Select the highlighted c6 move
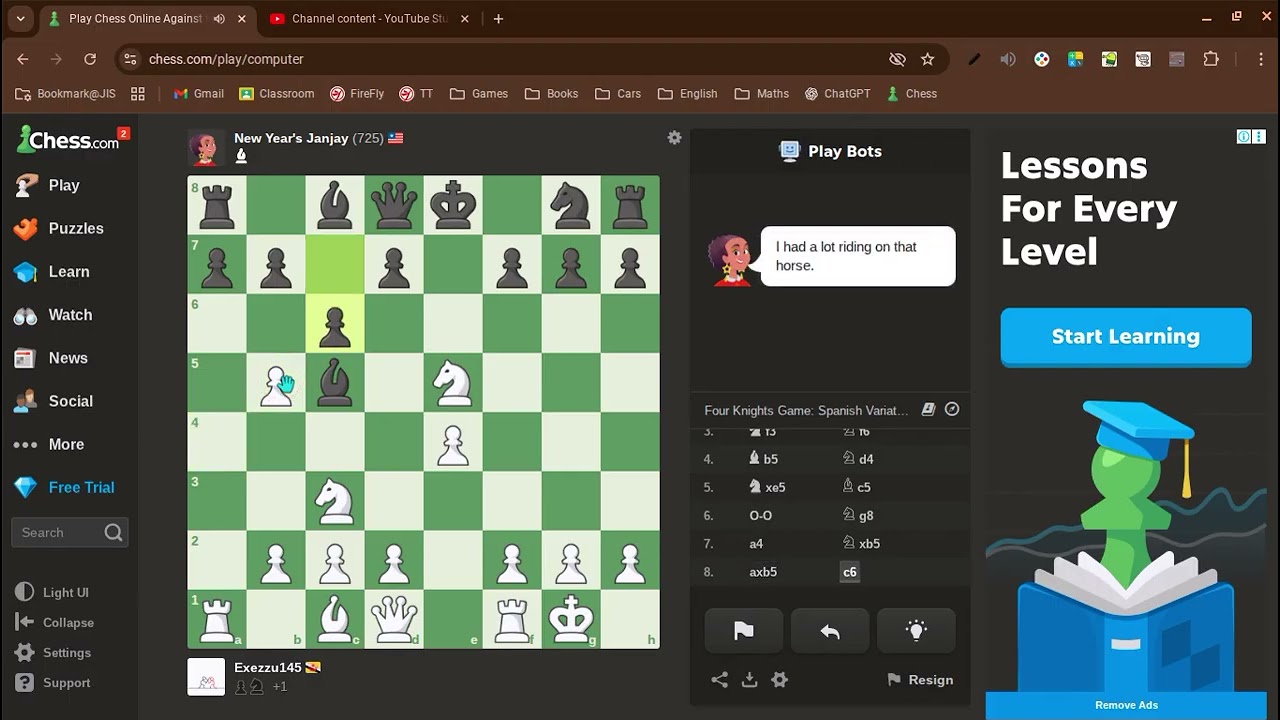The height and width of the screenshot is (720, 1280). [x=849, y=572]
